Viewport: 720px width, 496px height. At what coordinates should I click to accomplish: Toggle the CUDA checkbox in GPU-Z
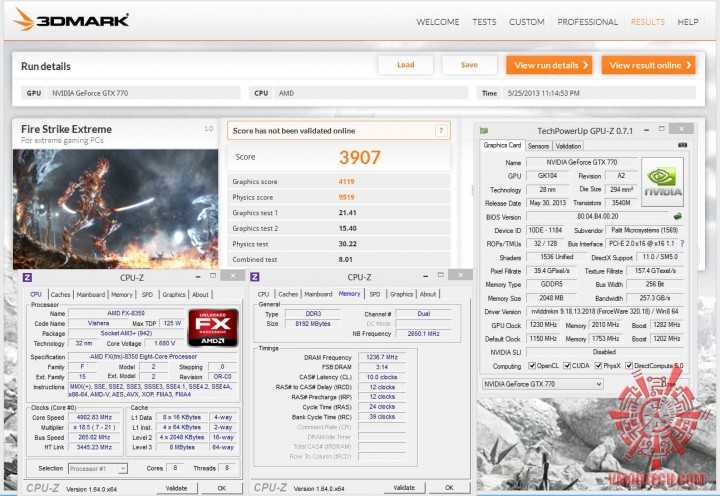(x=567, y=366)
